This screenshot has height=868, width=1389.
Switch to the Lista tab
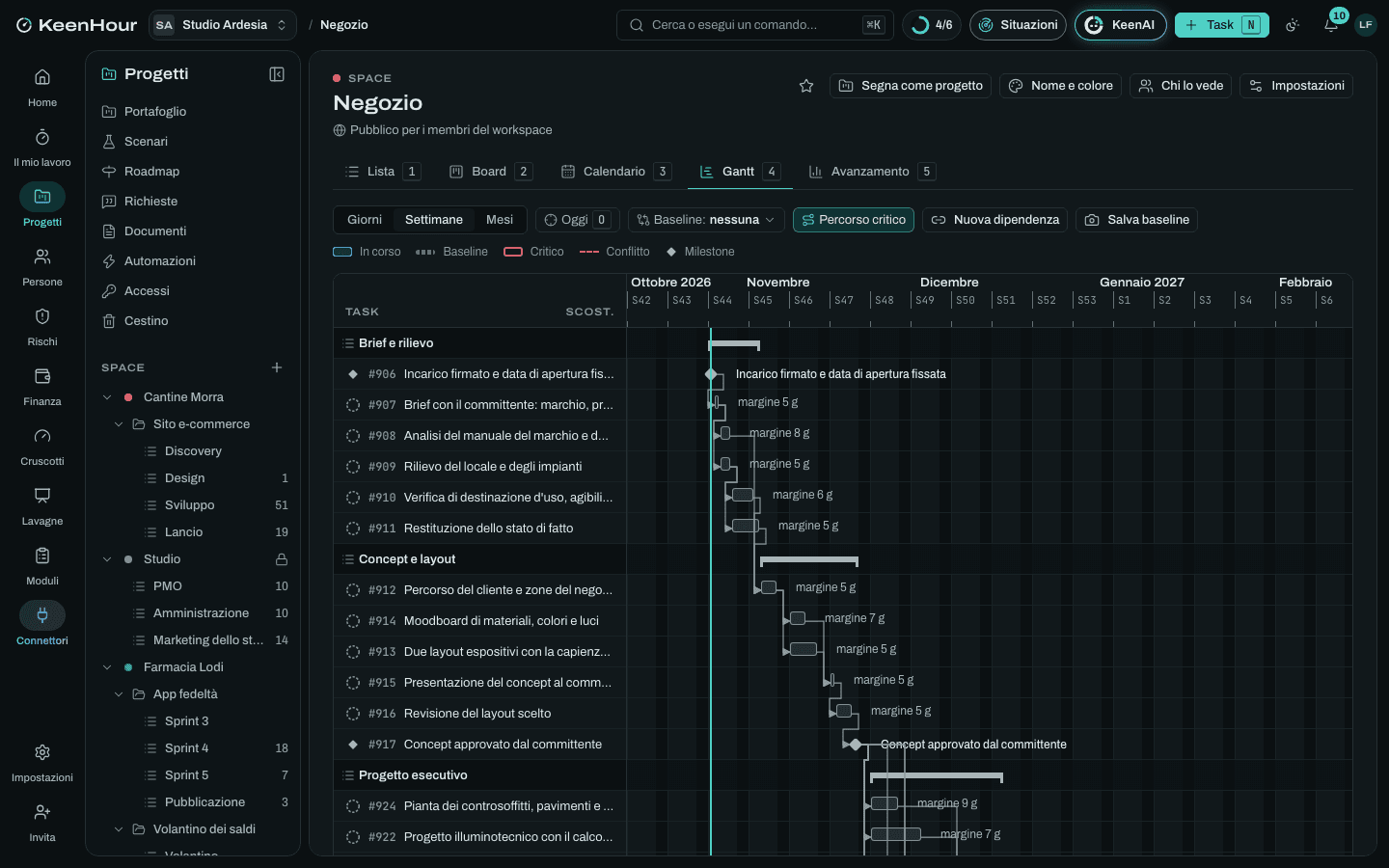click(x=382, y=172)
